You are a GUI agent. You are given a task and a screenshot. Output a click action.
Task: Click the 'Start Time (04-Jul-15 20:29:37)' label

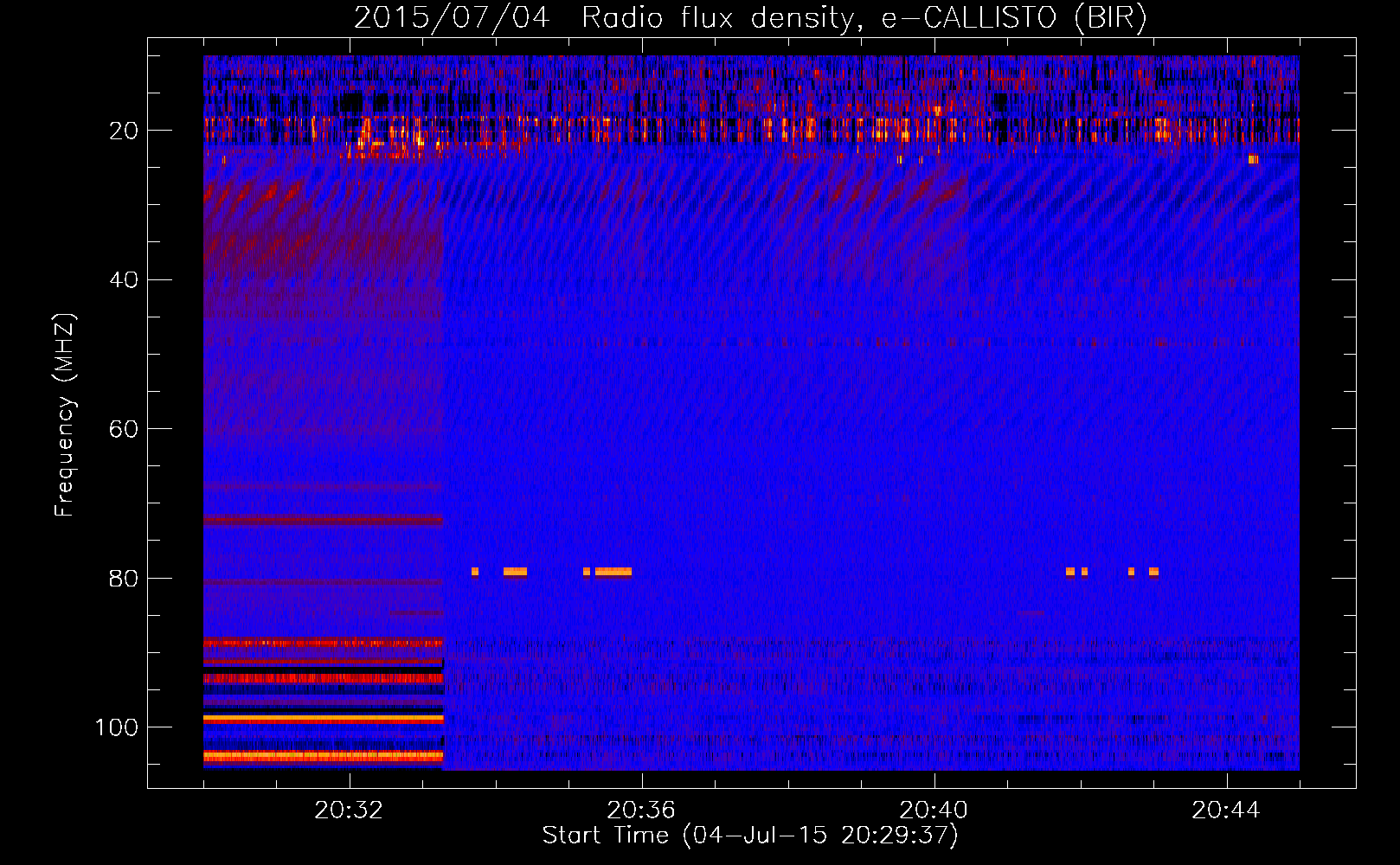click(x=750, y=836)
